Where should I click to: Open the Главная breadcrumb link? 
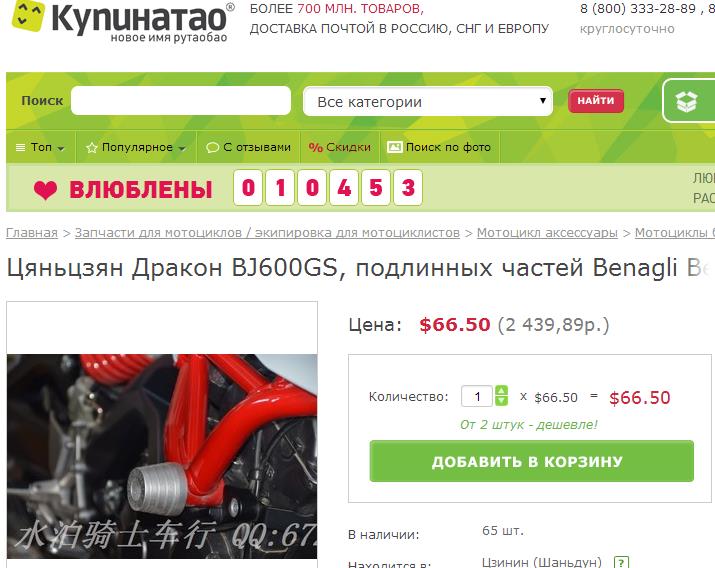[x=32, y=232]
